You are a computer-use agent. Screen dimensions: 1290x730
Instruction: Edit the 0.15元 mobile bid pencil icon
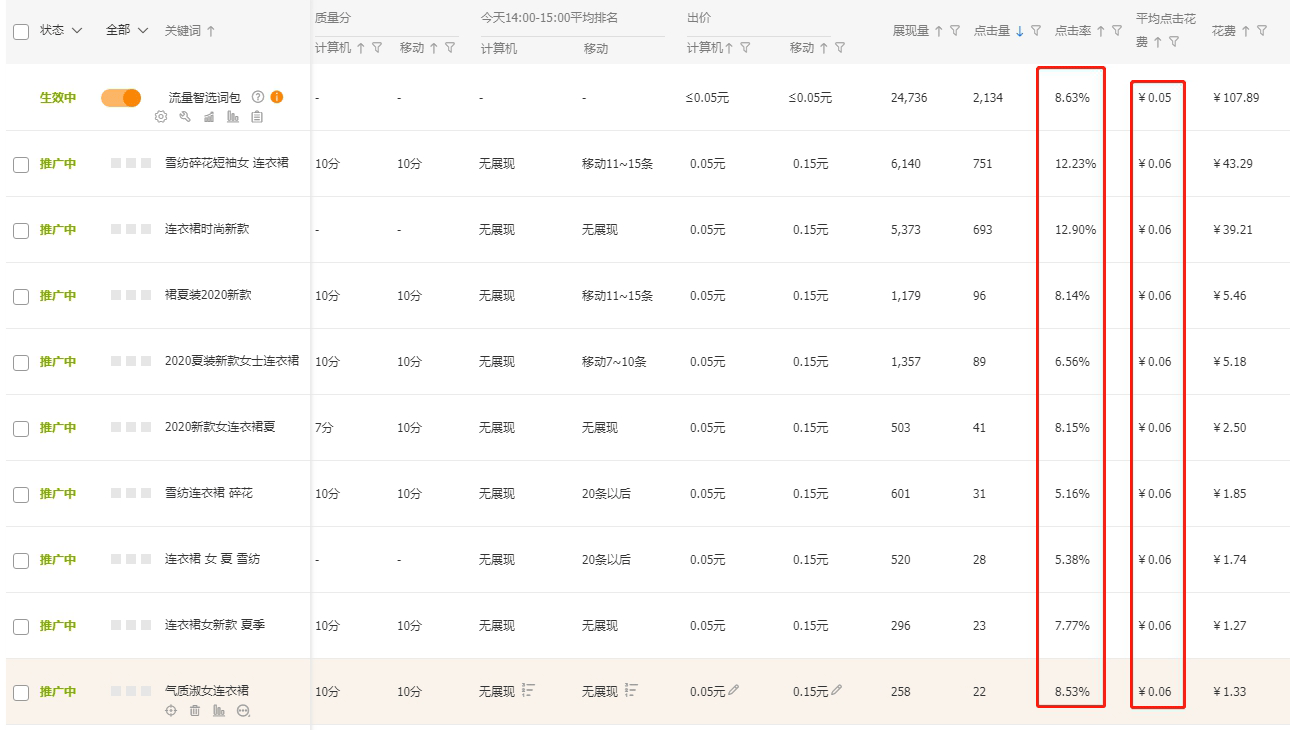click(x=837, y=690)
